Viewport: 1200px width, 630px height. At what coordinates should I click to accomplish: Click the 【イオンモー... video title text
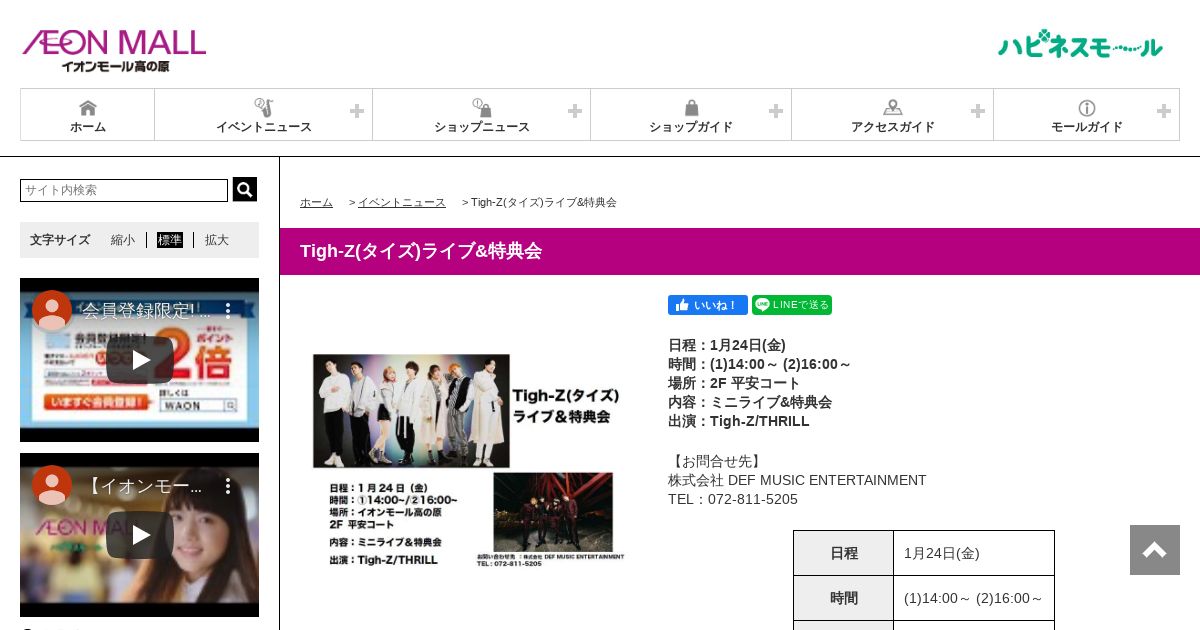[144, 486]
